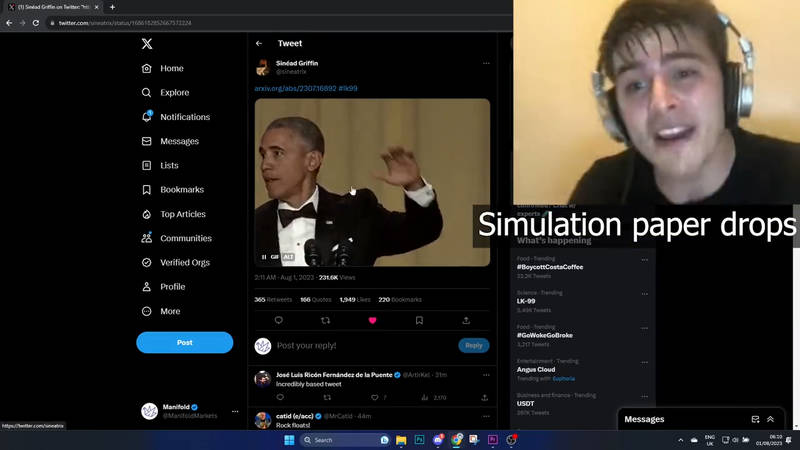The image size is (800, 450).
Task: Retweet the Incredibly based tweet reply
Action: [x=327, y=397]
